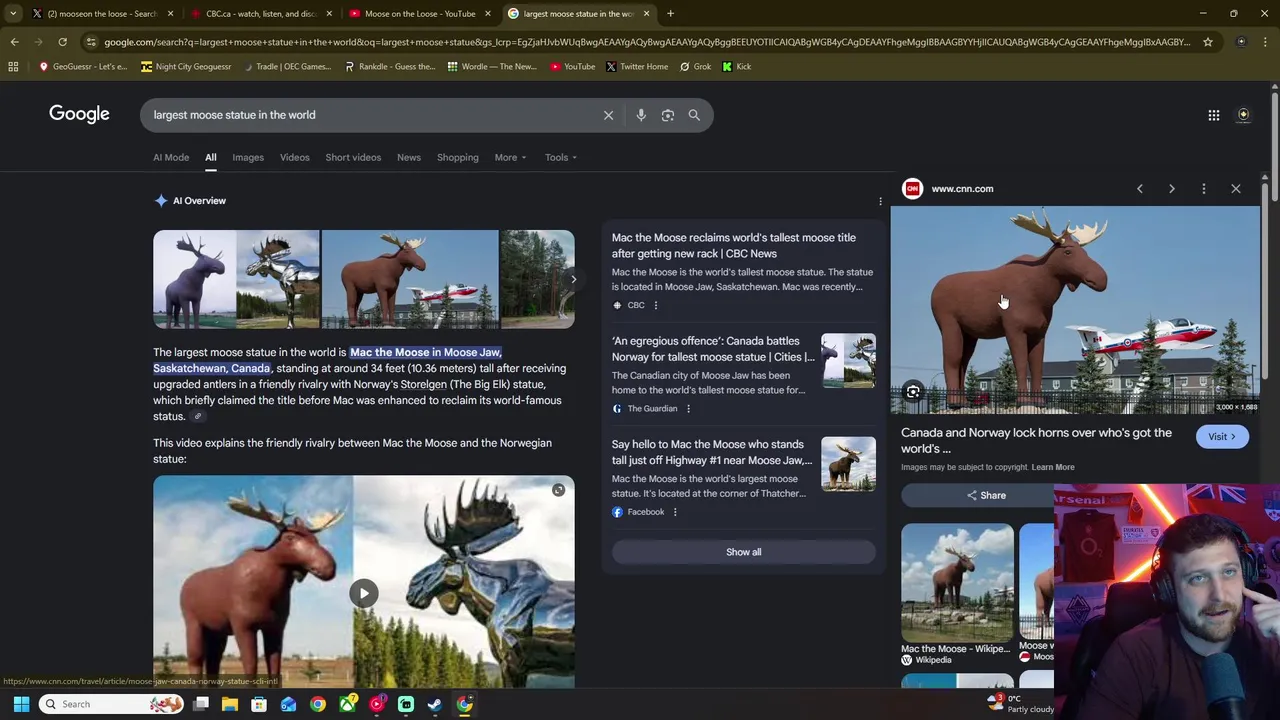Viewport: 1280px width, 720px height.
Task: Click the browser back arrow
Action: [x=14, y=42]
